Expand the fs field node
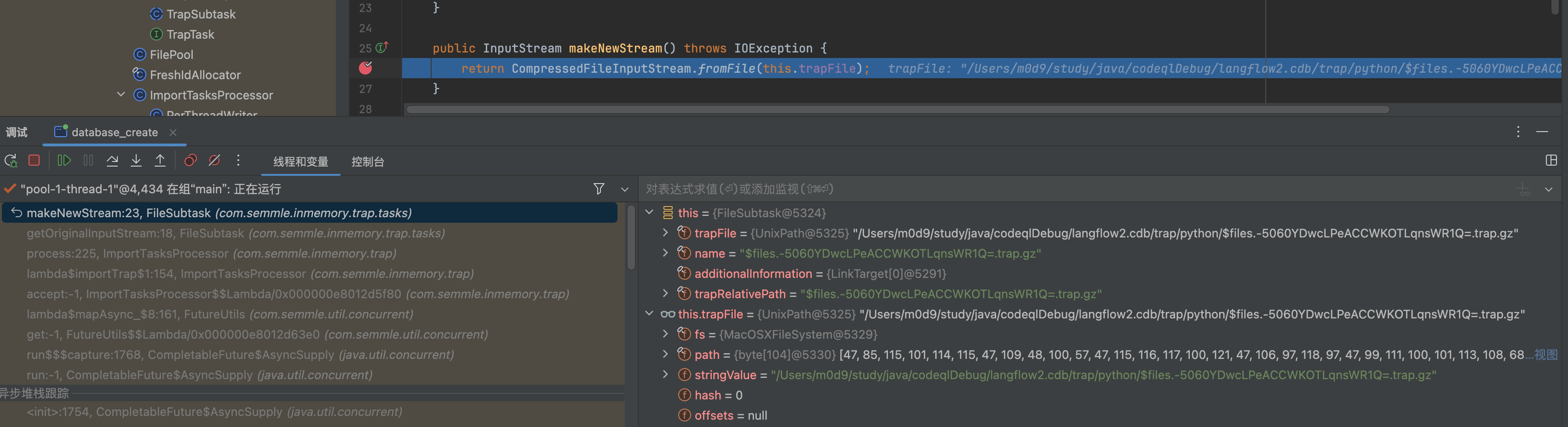Screen dimensions: 1568x427 click(x=665, y=334)
